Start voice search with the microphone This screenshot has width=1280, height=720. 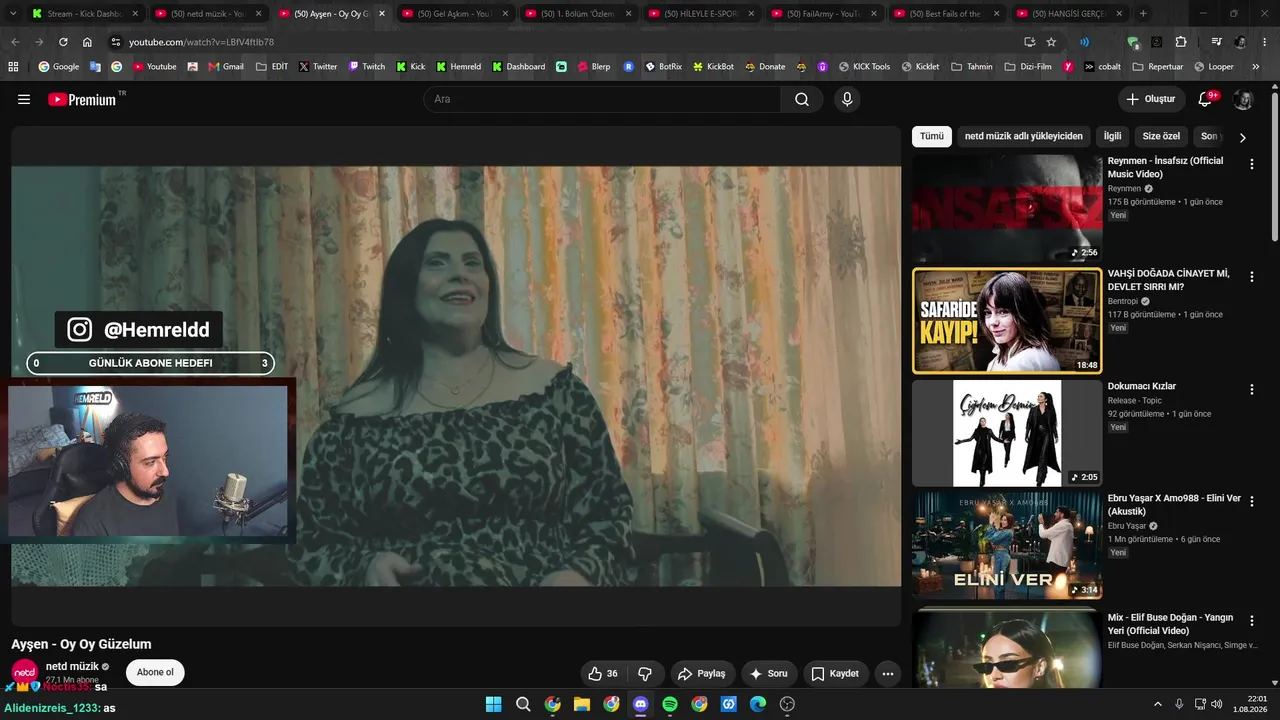click(847, 99)
